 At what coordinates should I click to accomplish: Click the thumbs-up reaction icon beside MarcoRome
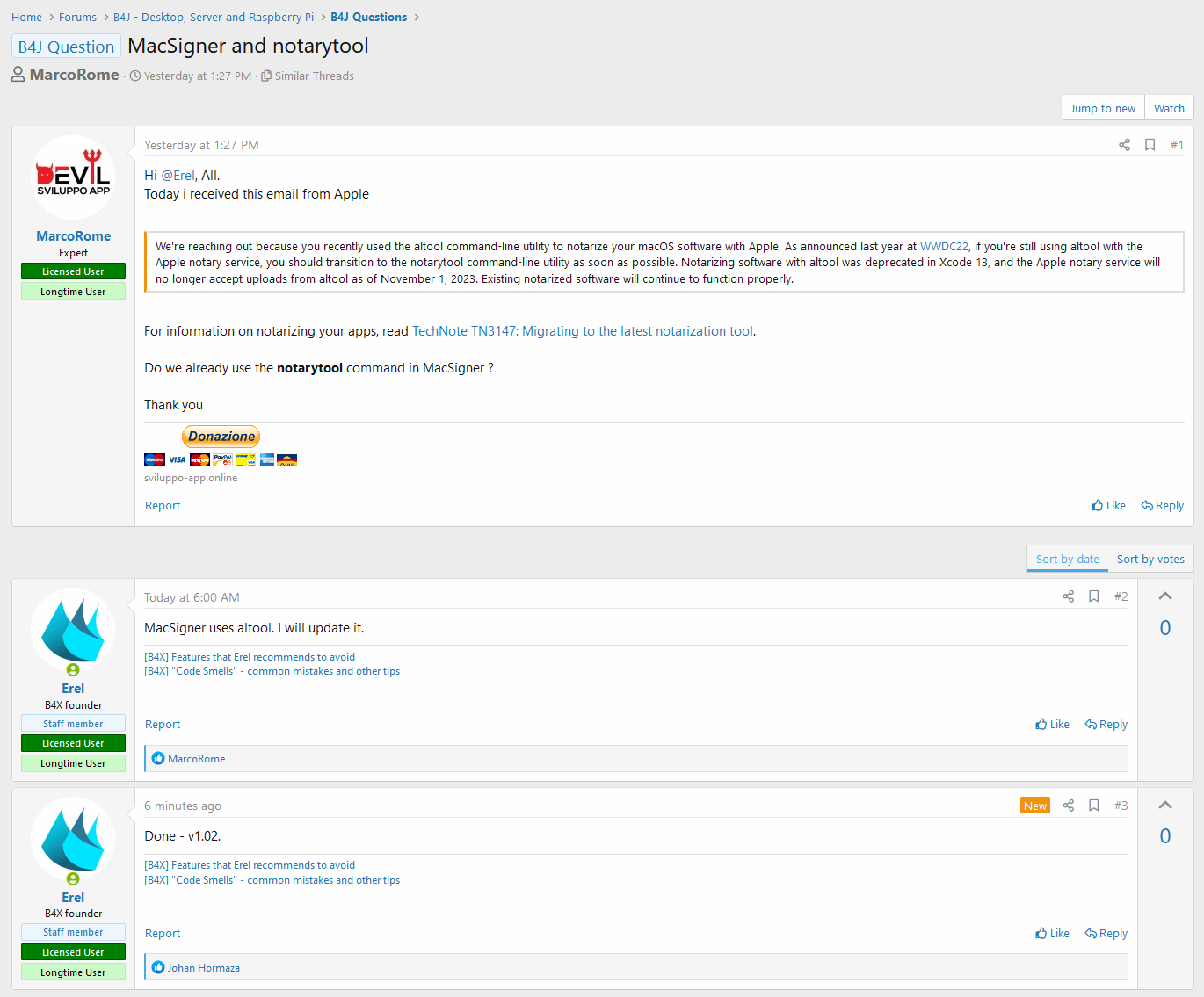(158, 758)
